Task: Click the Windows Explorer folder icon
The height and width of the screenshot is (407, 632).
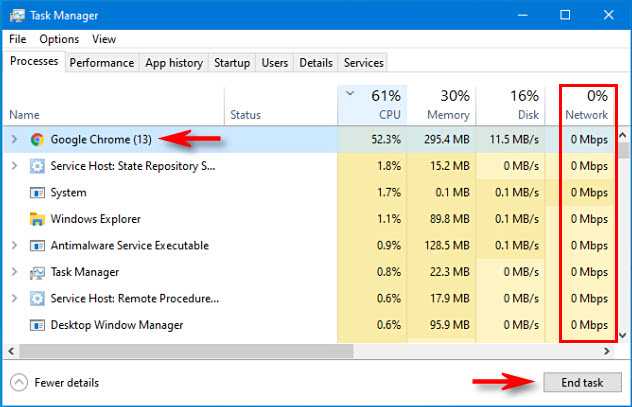Action: click(x=37, y=219)
